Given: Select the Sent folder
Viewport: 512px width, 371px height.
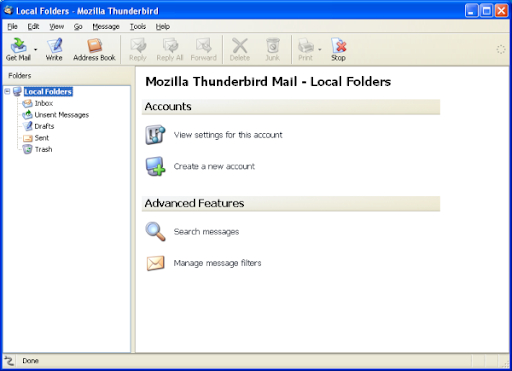Looking at the screenshot, I should click(x=42, y=138).
